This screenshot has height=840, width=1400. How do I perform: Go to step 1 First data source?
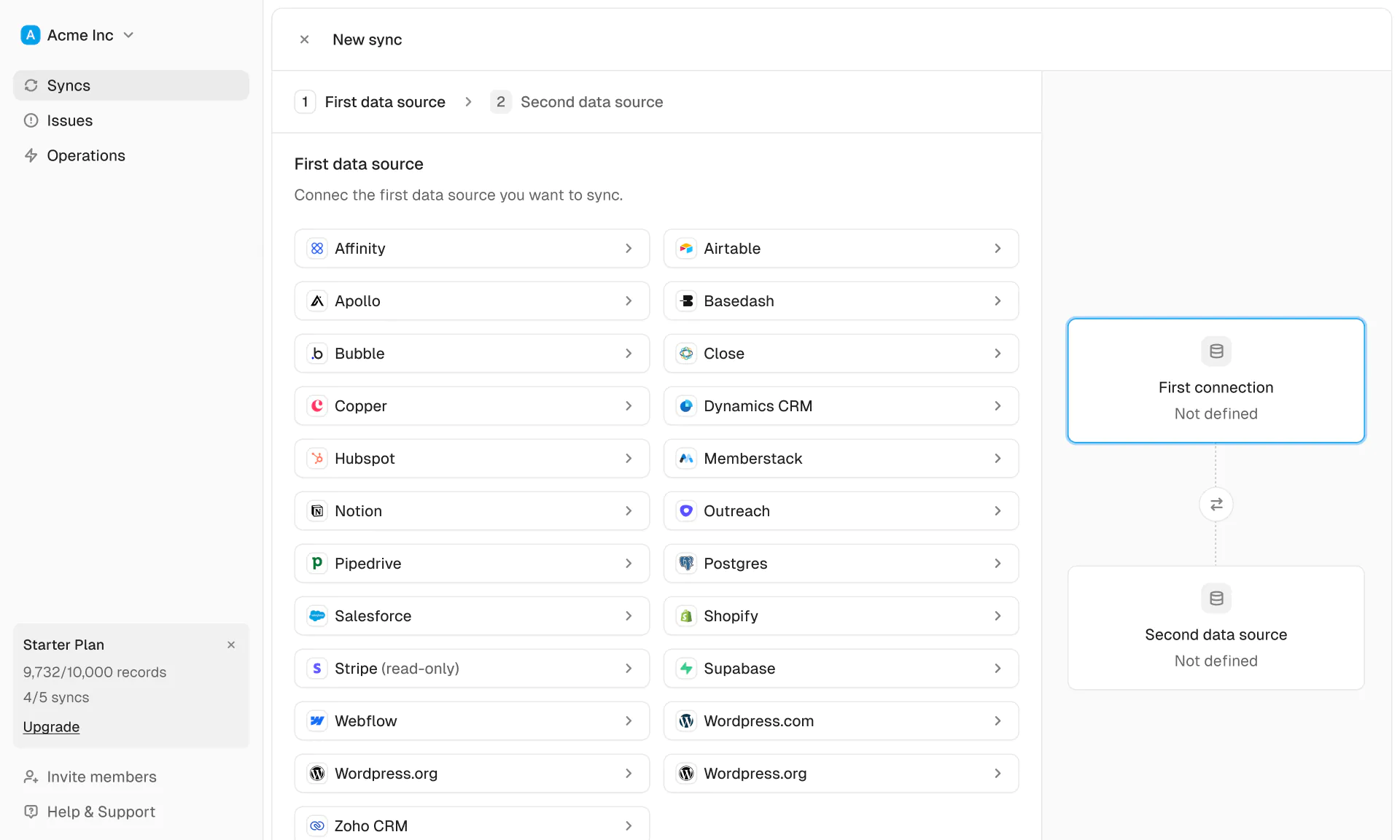(370, 102)
